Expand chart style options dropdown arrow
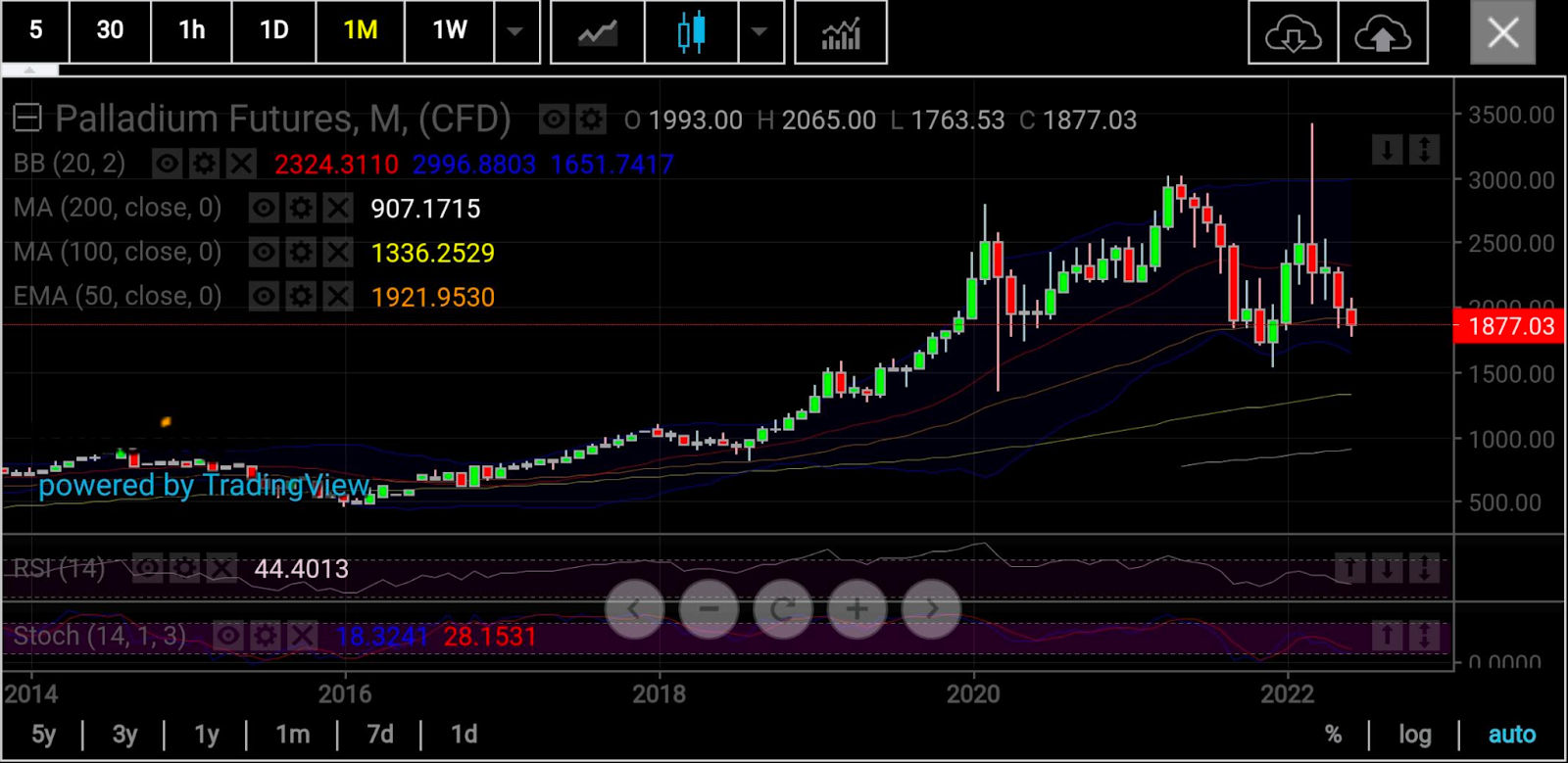Screen dimensions: 1568x763 pos(759,32)
